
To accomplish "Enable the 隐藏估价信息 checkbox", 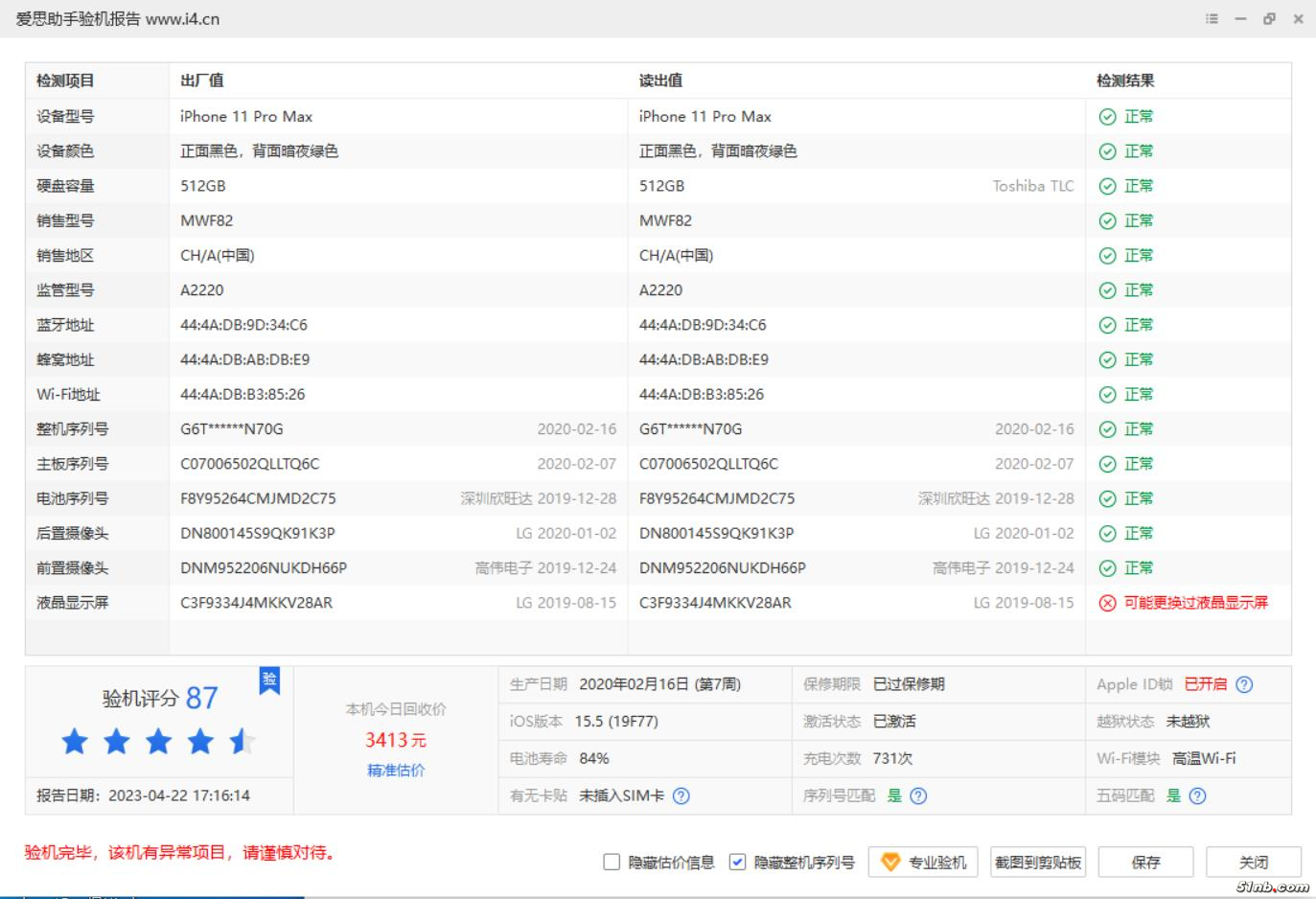I will click(612, 862).
